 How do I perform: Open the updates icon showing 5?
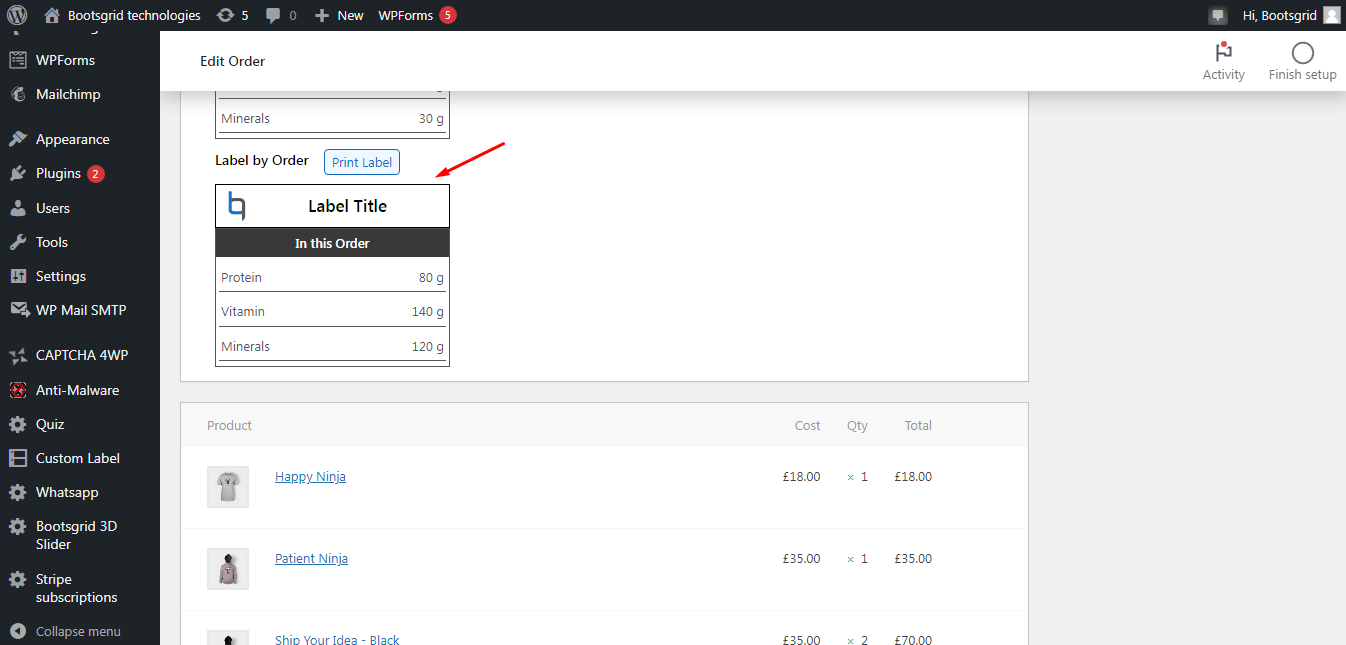(x=225, y=15)
